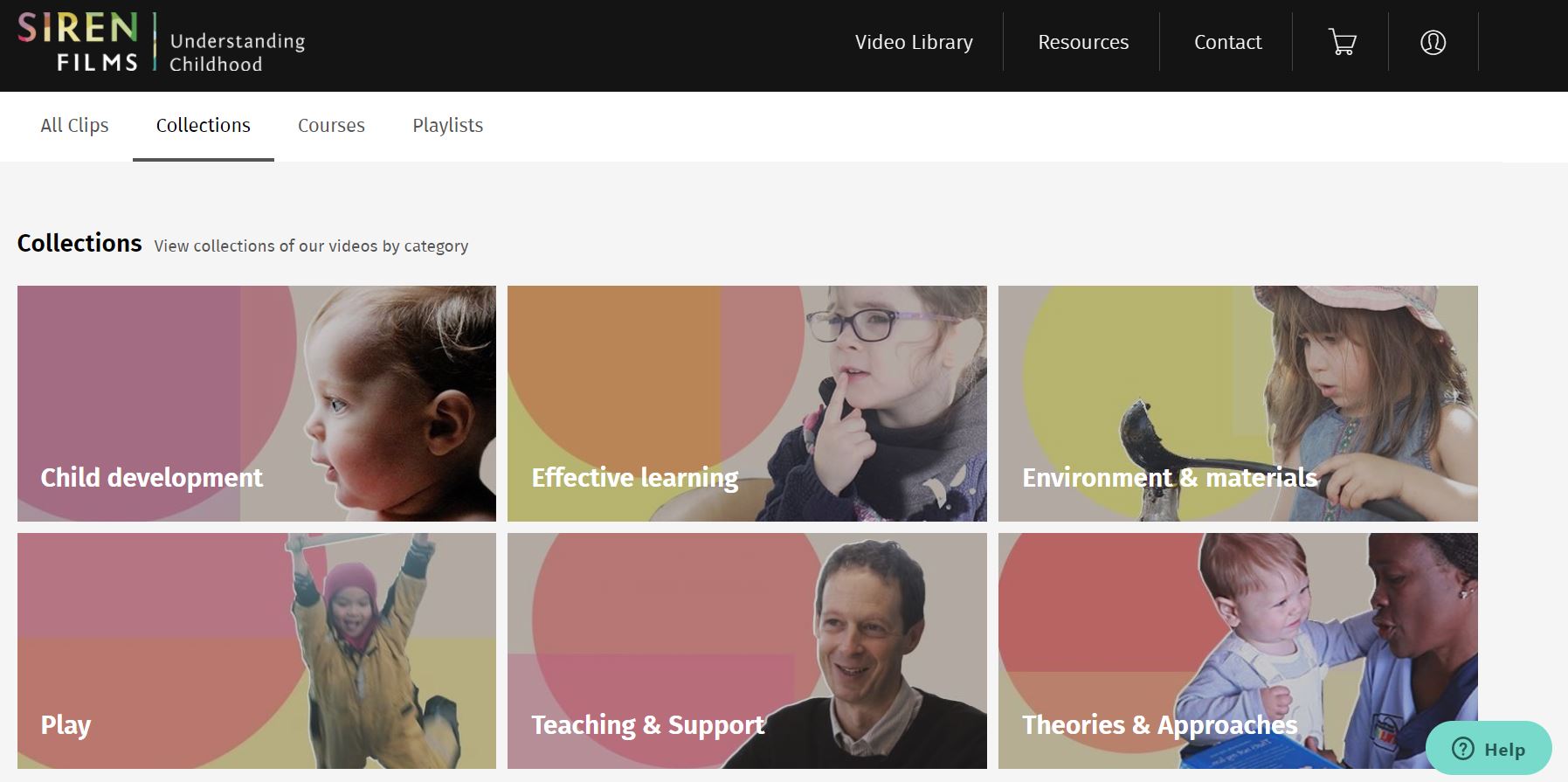Select the Collections tab
The image size is (1568, 782).
click(204, 125)
